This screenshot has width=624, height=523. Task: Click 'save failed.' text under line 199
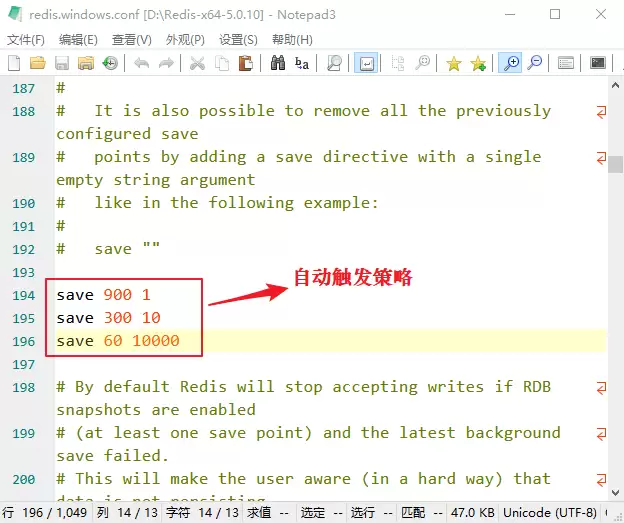tap(113, 456)
